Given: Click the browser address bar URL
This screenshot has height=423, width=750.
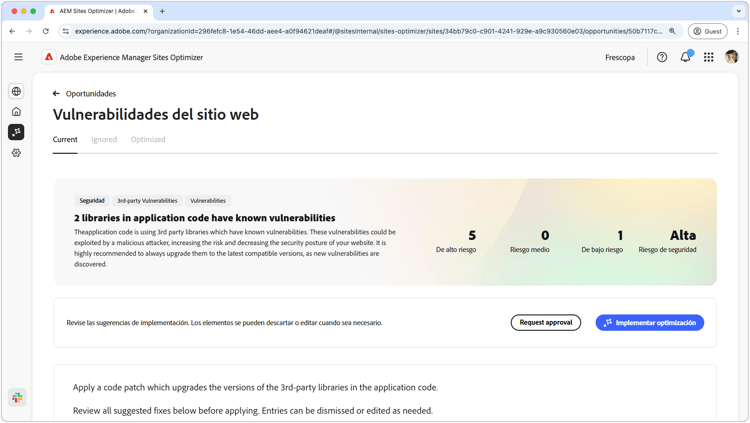Looking at the screenshot, I should [368, 31].
